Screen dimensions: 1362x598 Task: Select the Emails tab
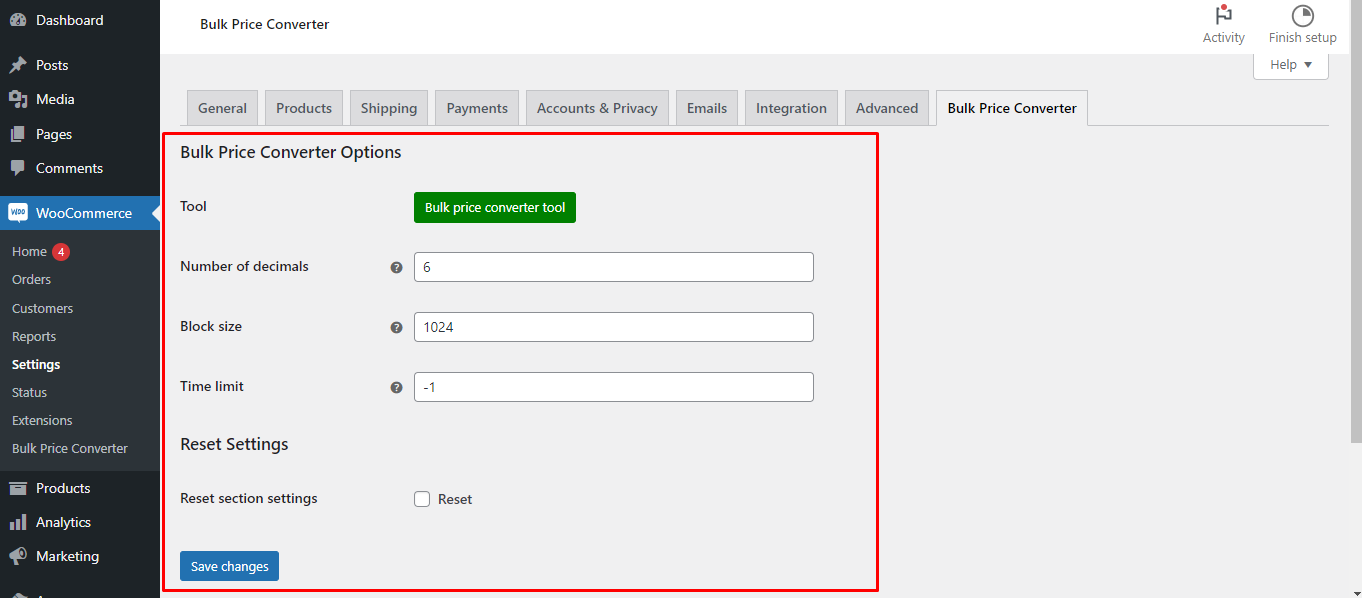(x=707, y=108)
